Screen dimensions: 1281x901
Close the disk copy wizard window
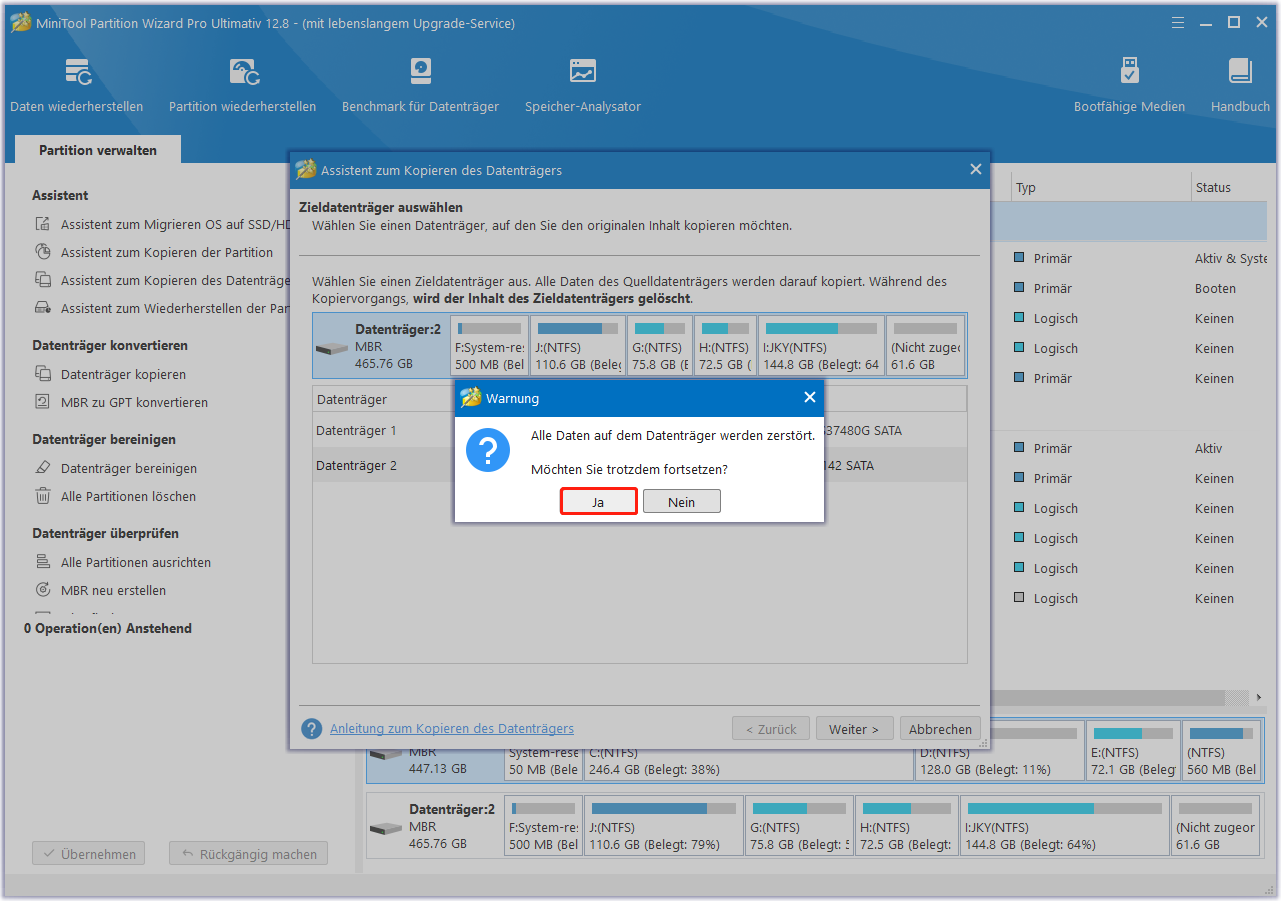tap(976, 170)
